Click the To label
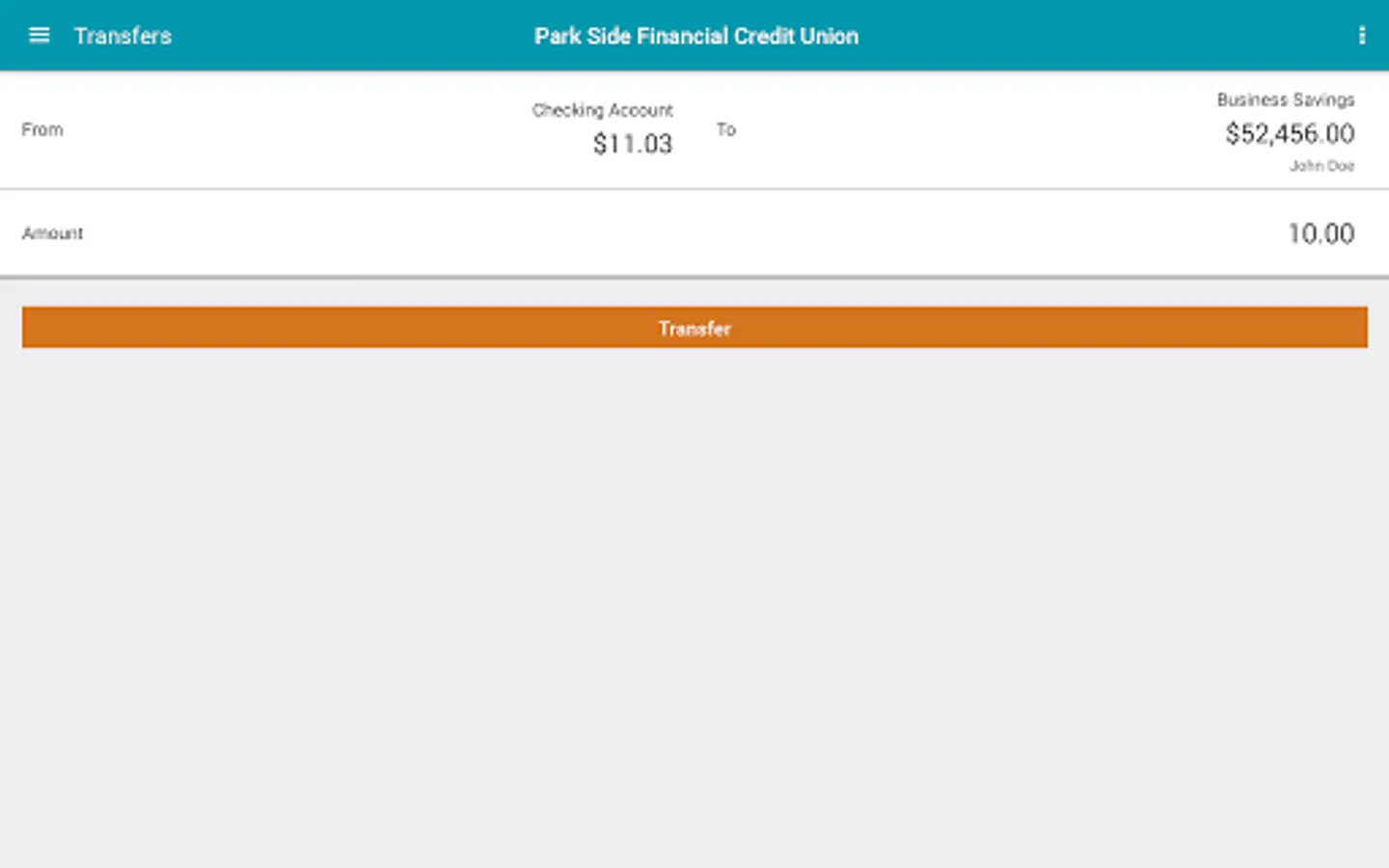 click(726, 129)
